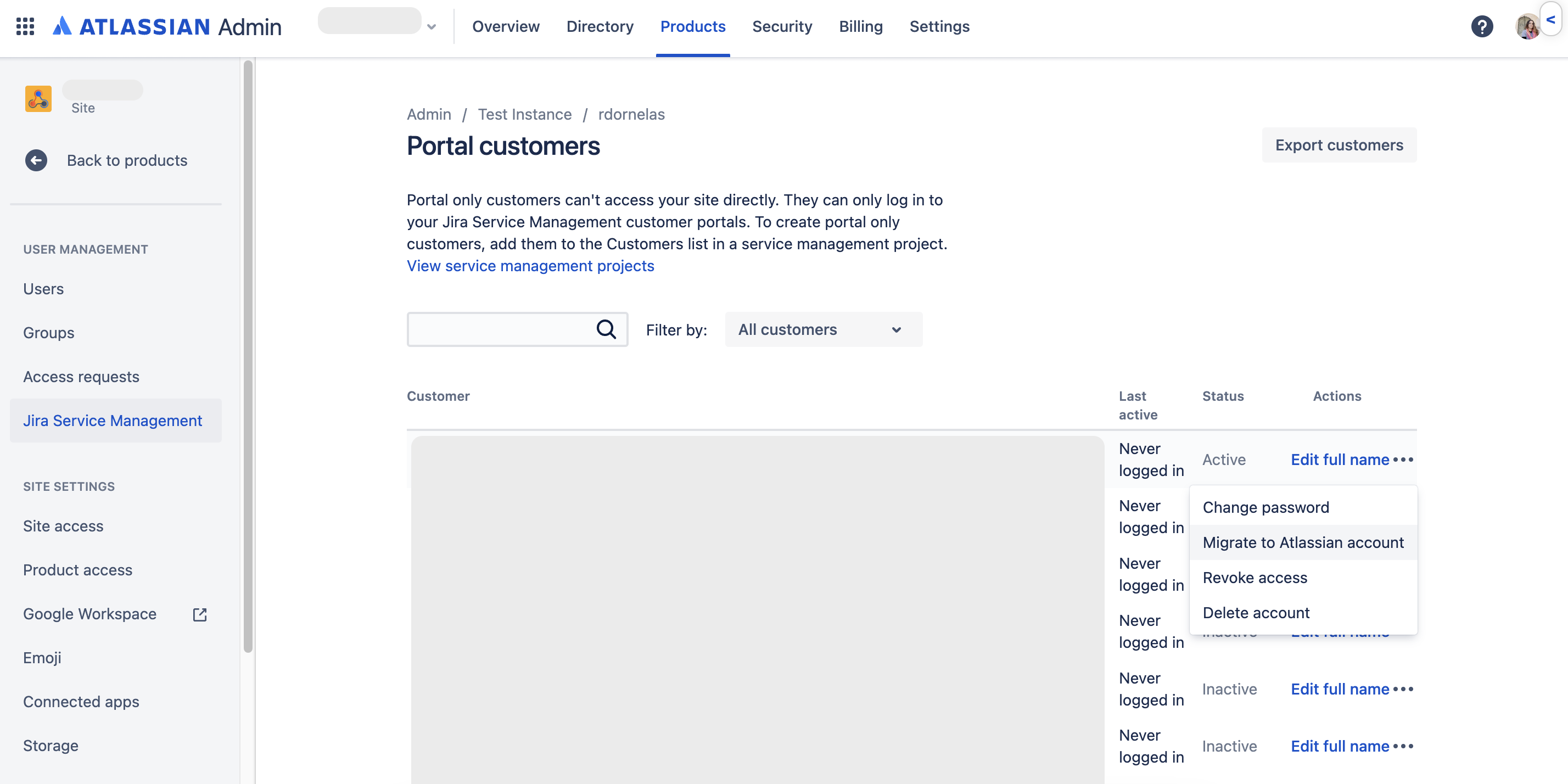1568x784 pixels.
Task: Switch to the Security tab
Action: 782,27
